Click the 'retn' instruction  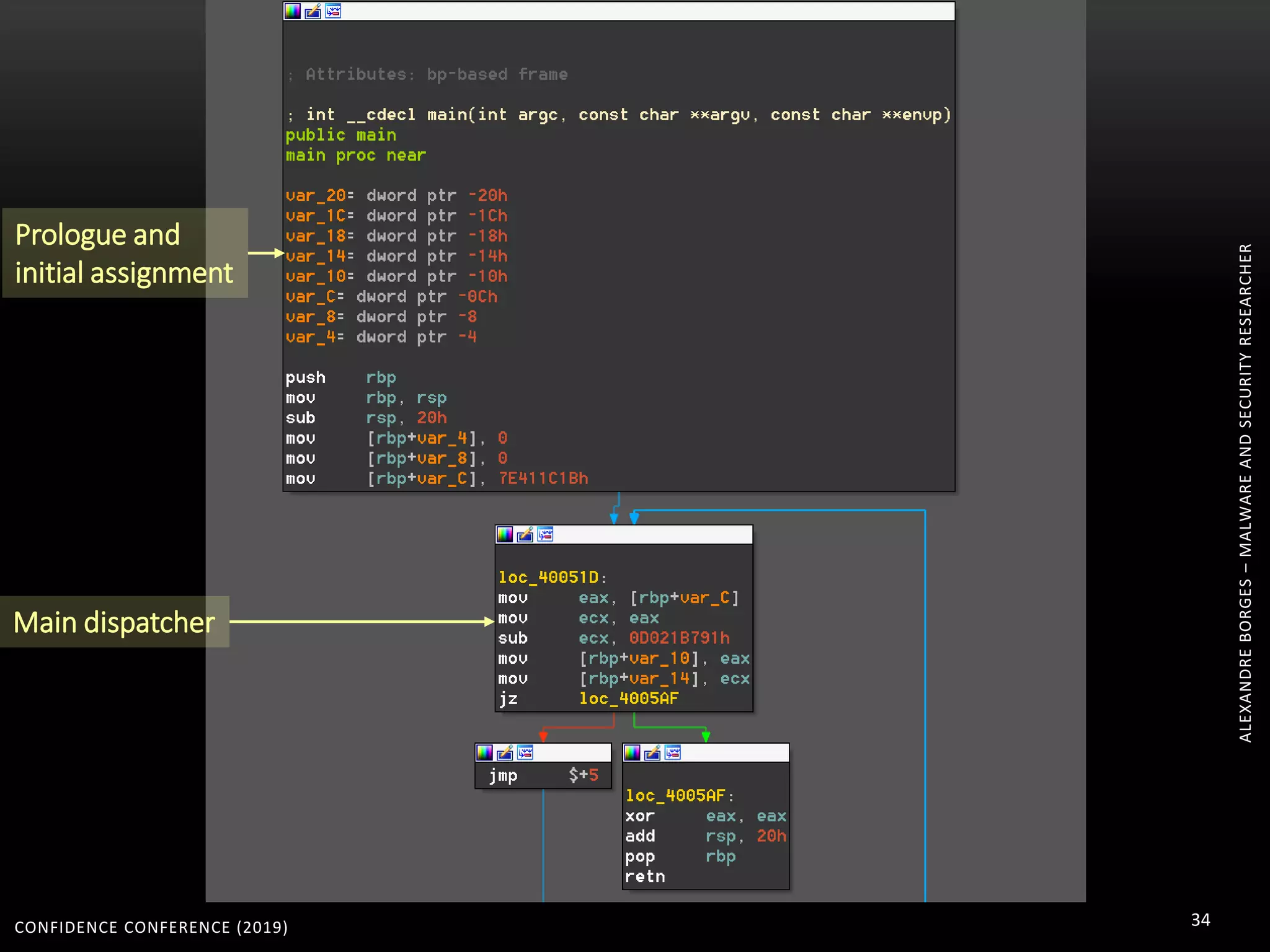645,877
